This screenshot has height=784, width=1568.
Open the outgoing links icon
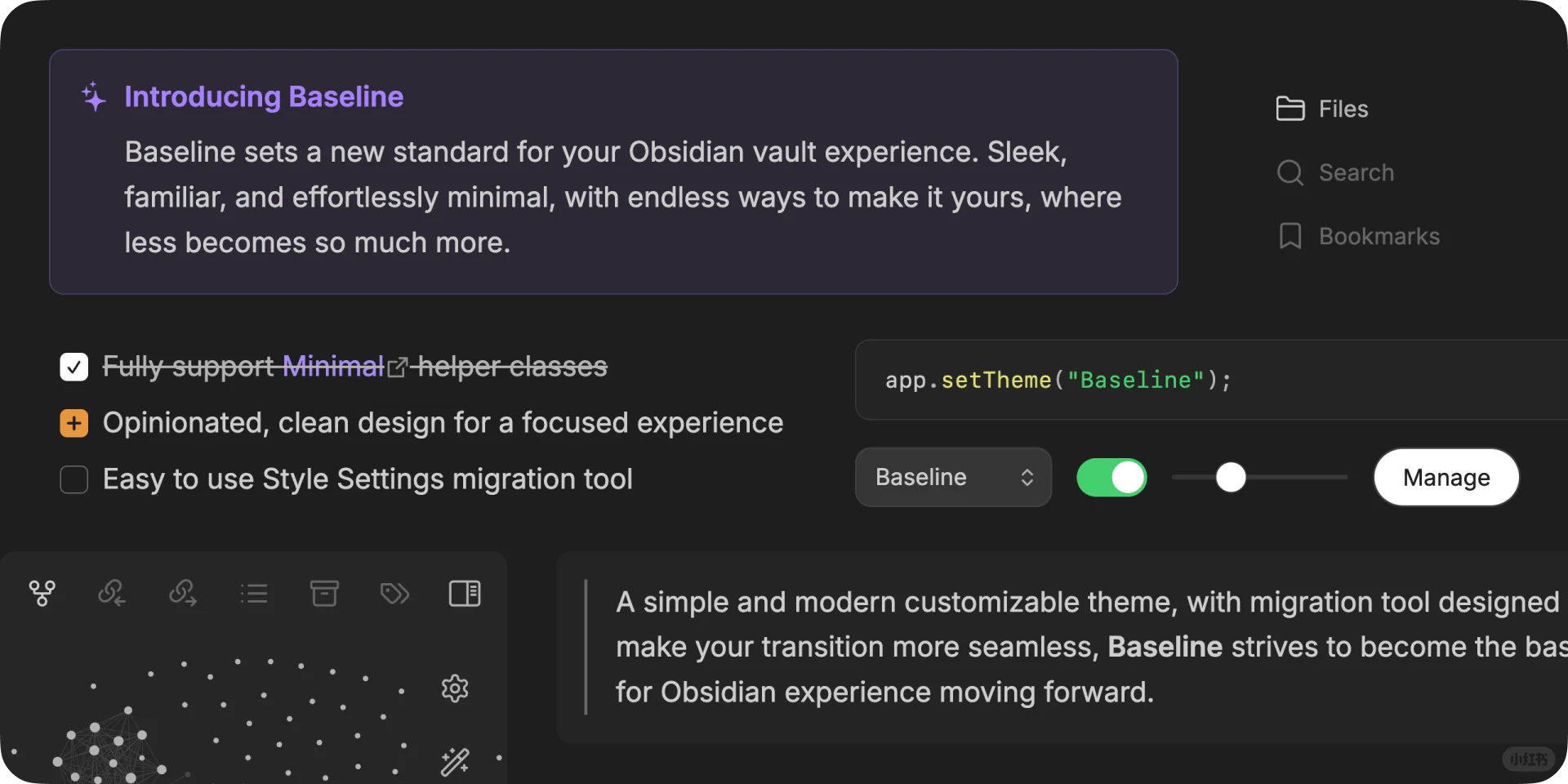pos(183,593)
